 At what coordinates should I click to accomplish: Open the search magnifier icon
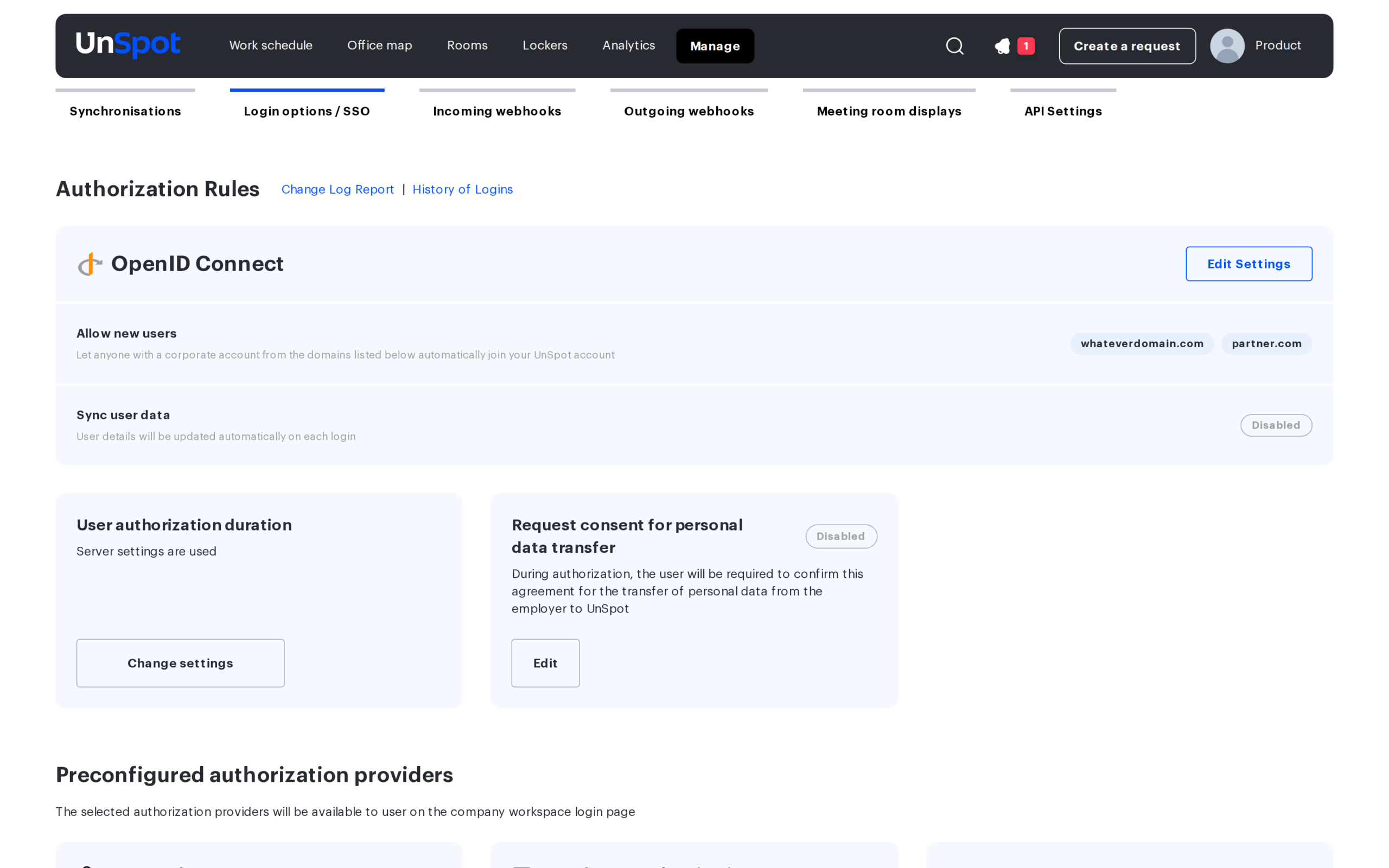954,46
